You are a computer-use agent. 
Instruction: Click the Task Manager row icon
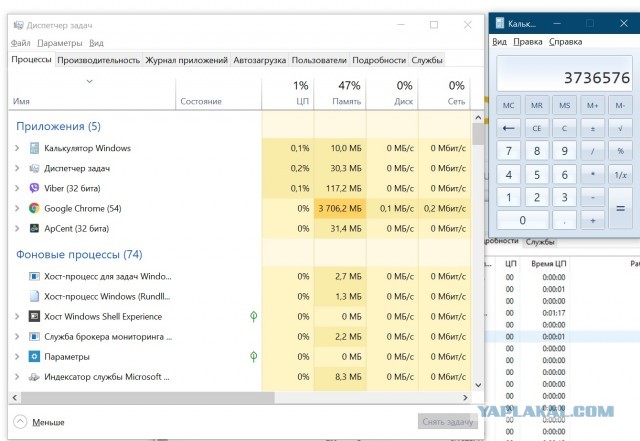pos(34,168)
